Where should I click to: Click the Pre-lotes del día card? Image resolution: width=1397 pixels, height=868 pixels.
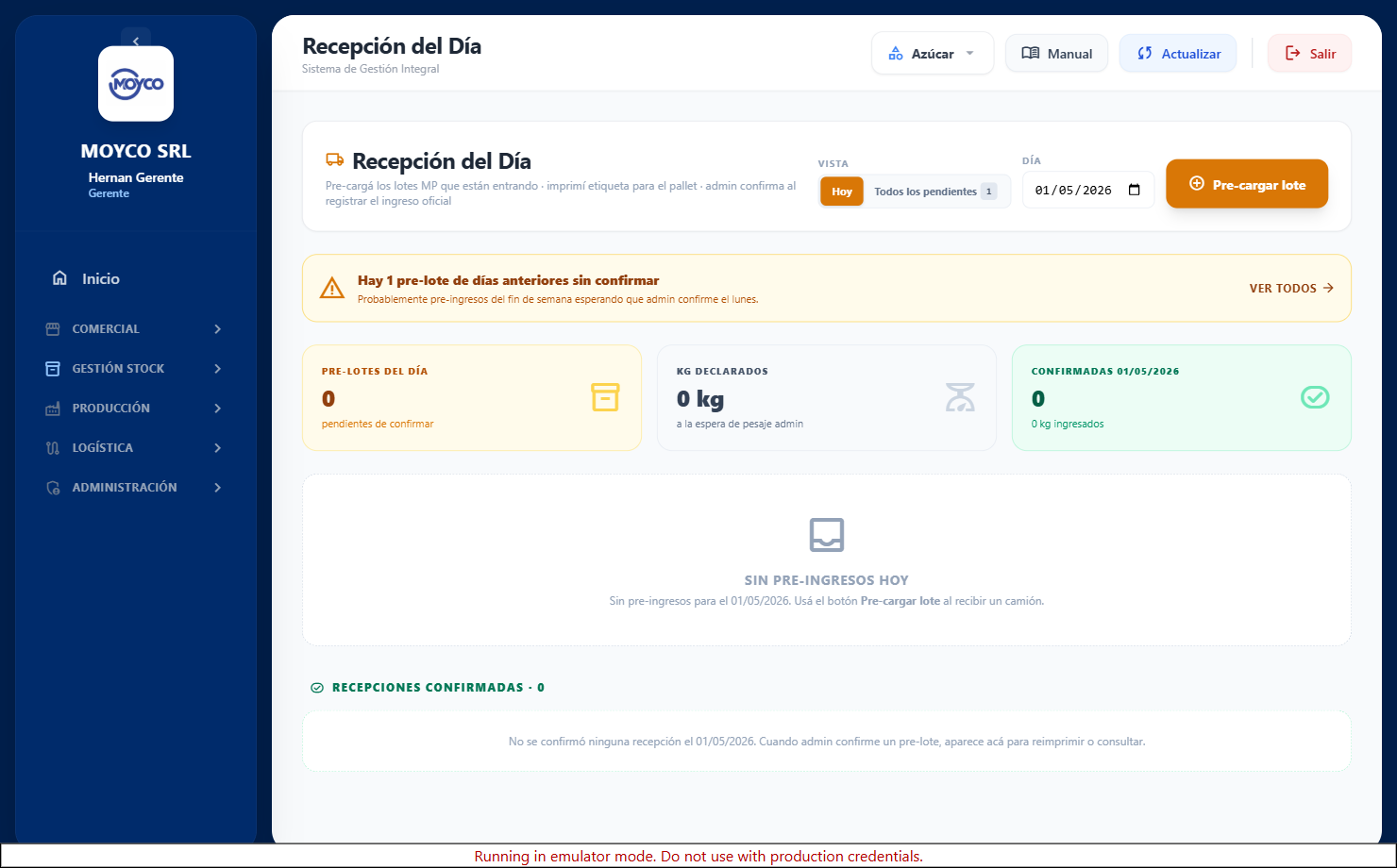click(472, 397)
